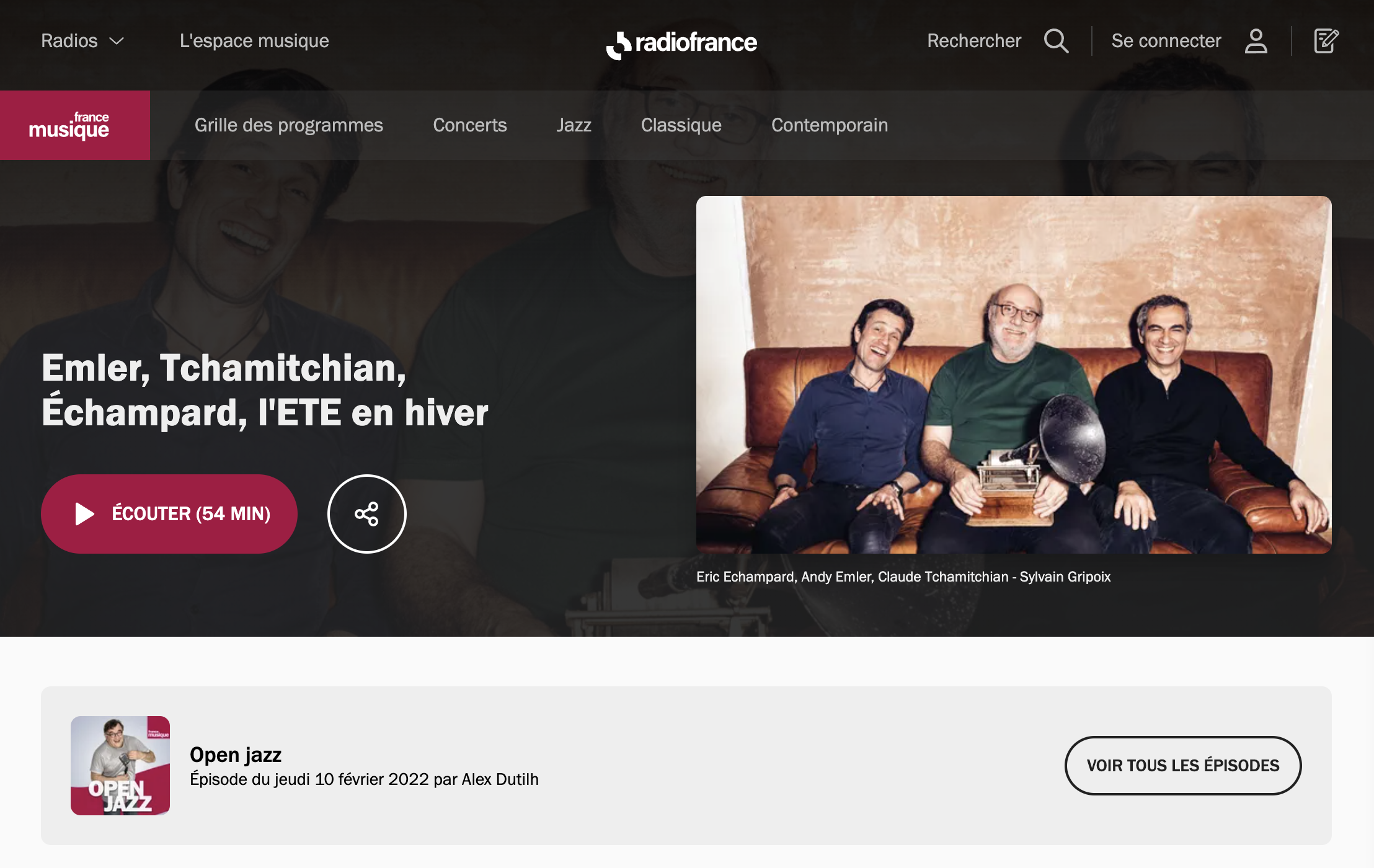The image size is (1374, 868).
Task: Click the play triangle in Écouter button
Action: pos(84,514)
